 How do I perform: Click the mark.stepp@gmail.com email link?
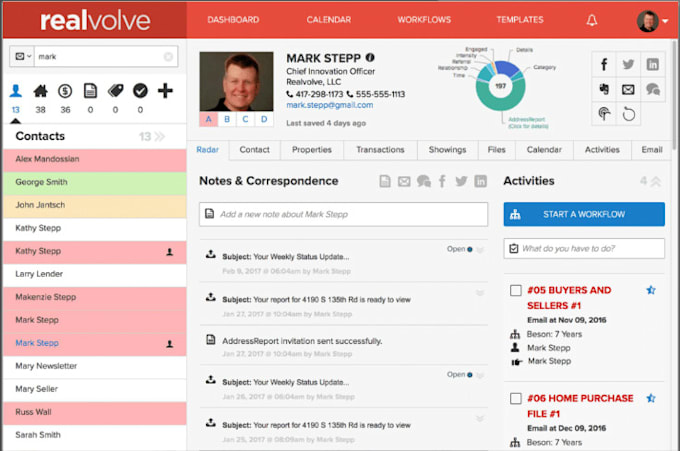click(x=329, y=105)
